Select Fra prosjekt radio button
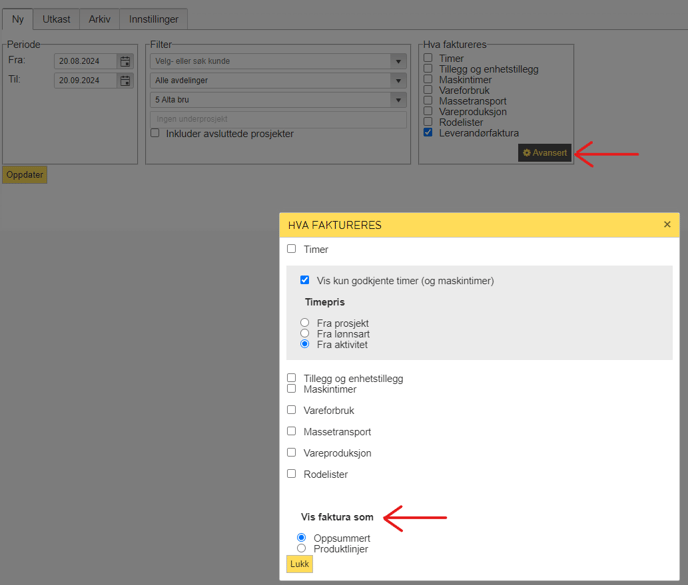Image resolution: width=688 pixels, height=585 pixels. click(x=305, y=323)
